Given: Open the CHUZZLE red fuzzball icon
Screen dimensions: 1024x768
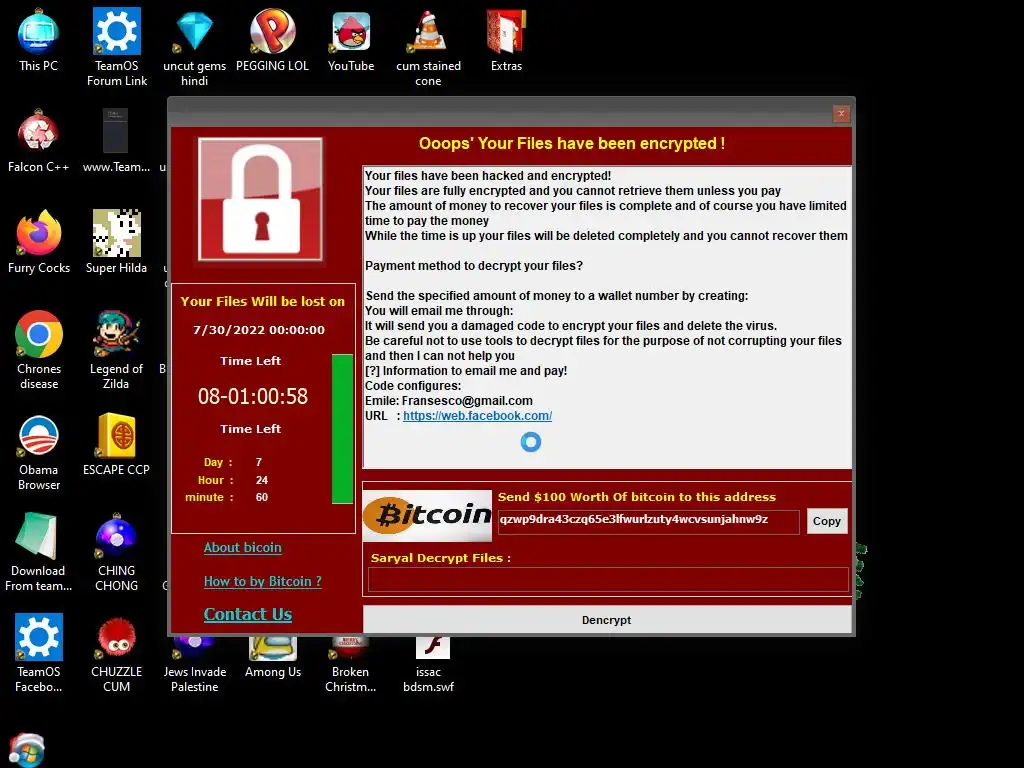Looking at the screenshot, I should pos(116,653).
